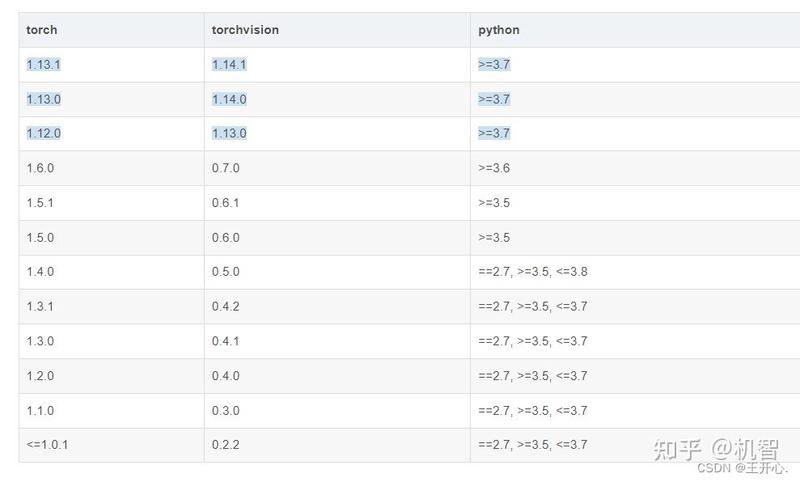The height and width of the screenshot is (482, 800).
Task: Click the torchvision 0.4.1 value
Action: coord(226,341)
